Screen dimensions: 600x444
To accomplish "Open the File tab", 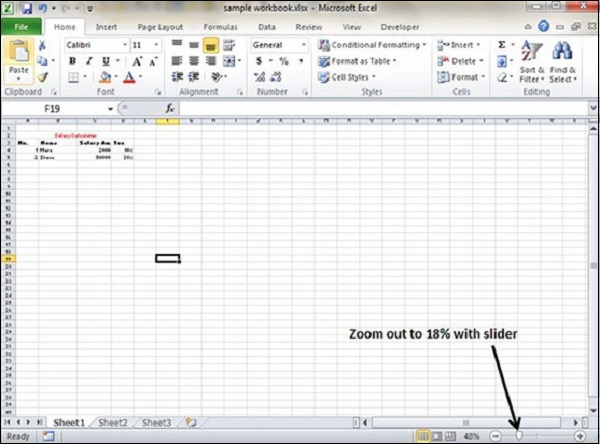I will 21,27.
